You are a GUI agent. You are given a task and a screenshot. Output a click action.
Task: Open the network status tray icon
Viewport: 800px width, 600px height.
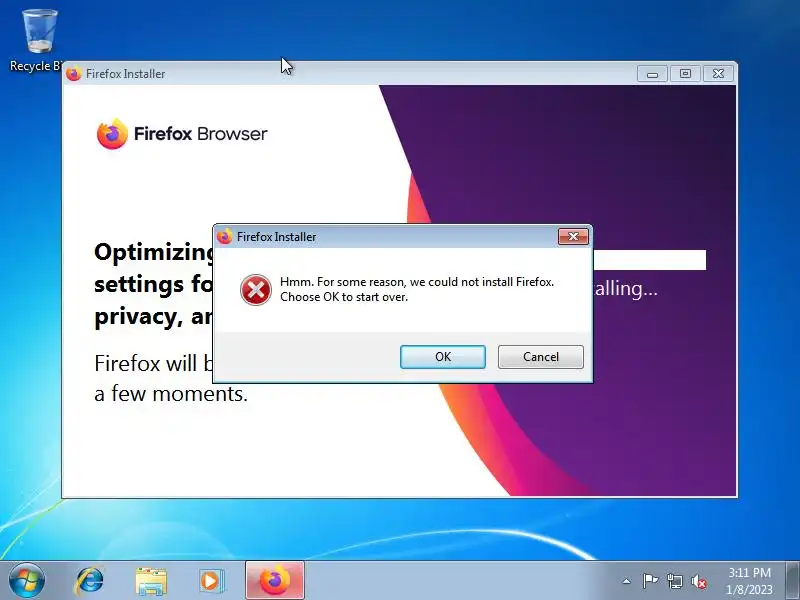674,581
